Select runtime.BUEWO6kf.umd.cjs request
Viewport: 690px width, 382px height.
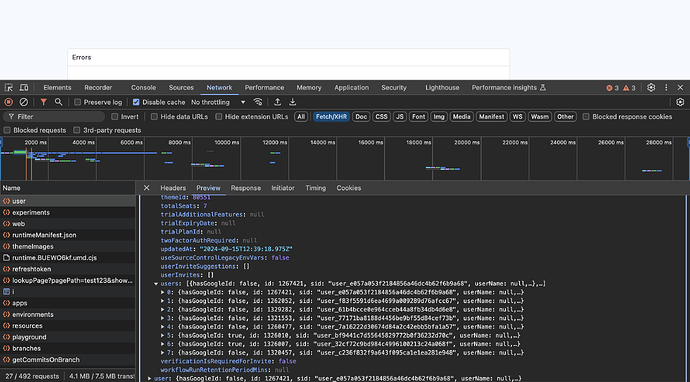tap(68, 258)
